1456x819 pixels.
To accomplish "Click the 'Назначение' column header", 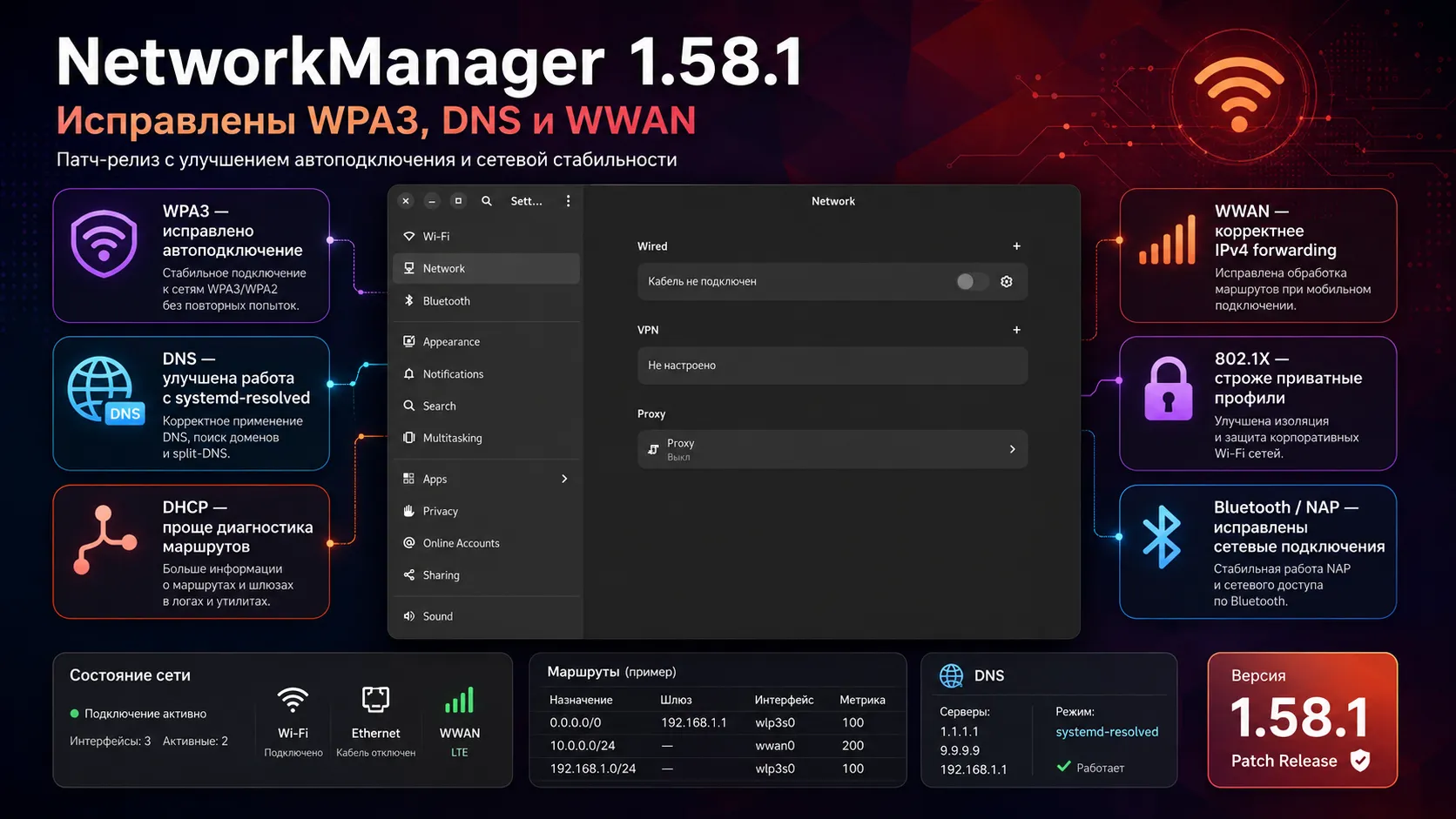I will 581,700.
